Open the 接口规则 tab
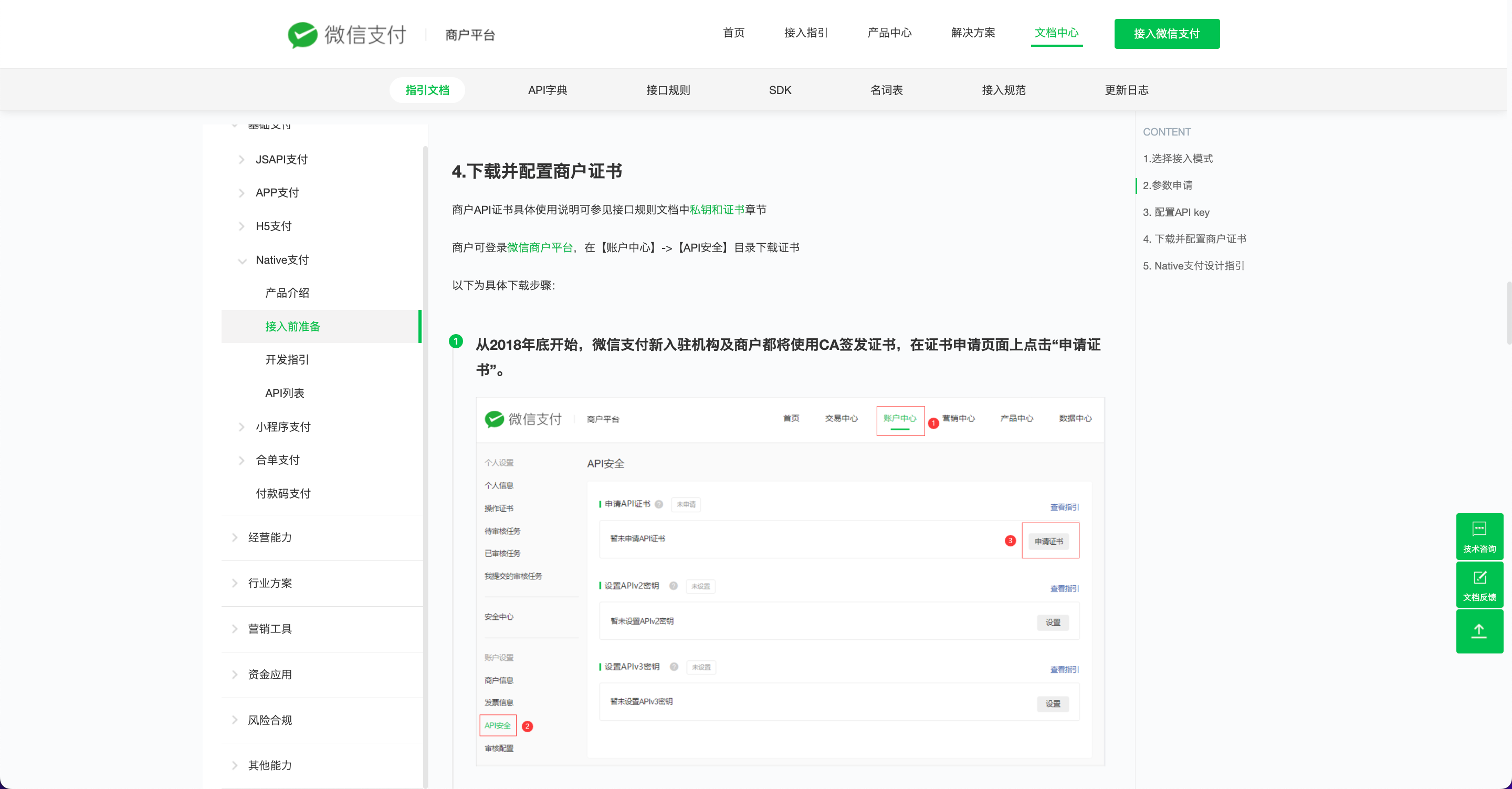 pos(667,90)
